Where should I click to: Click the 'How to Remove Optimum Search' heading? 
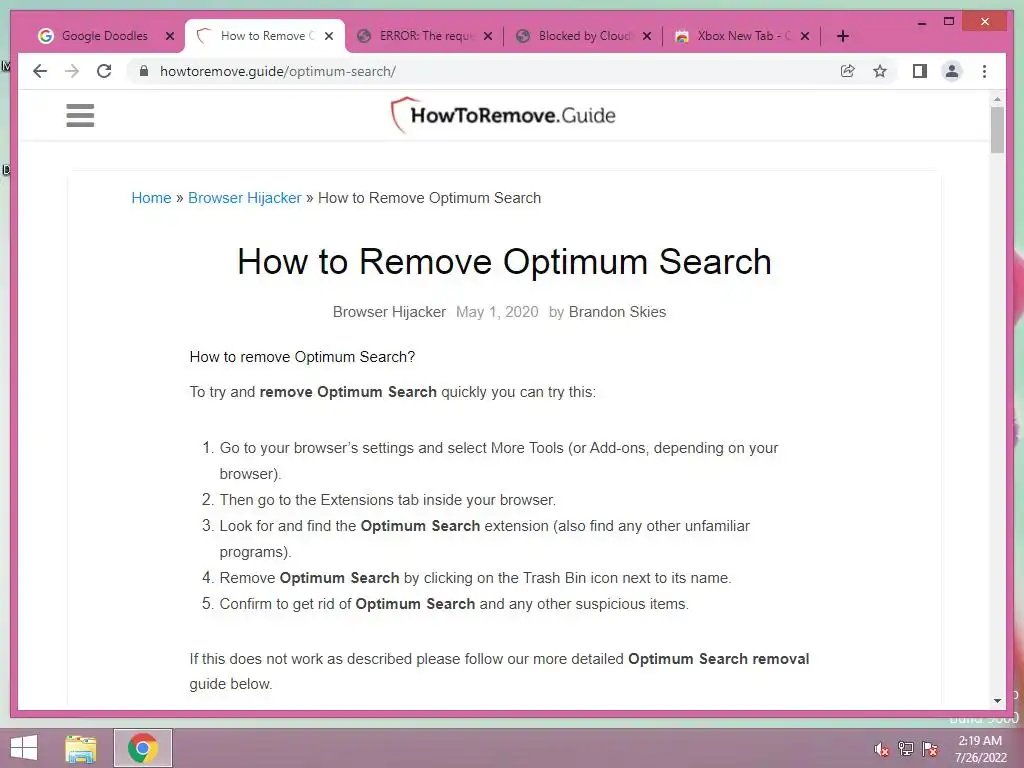pyautogui.click(x=504, y=262)
